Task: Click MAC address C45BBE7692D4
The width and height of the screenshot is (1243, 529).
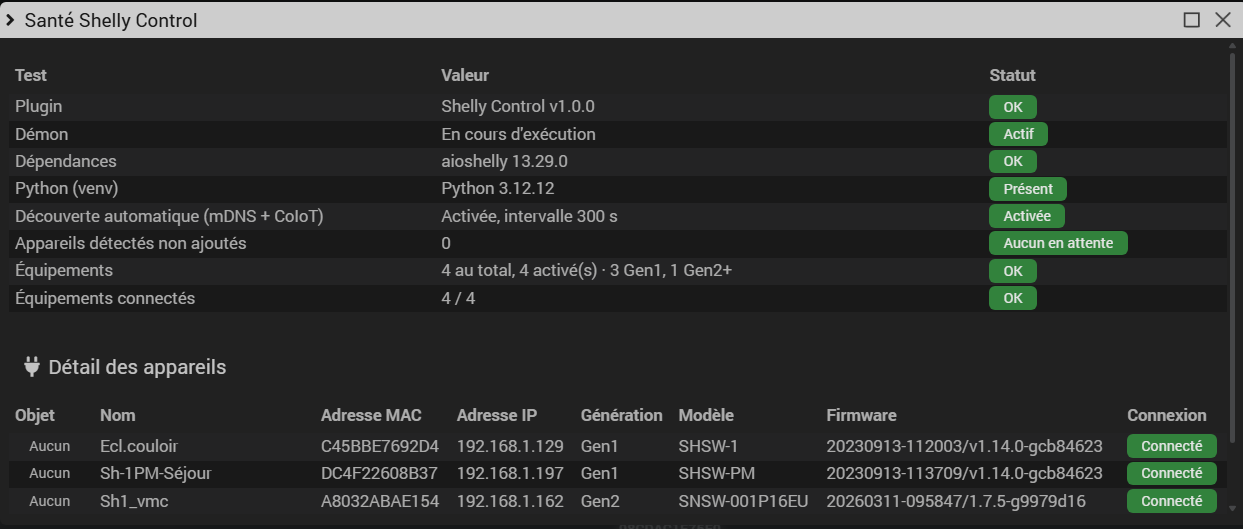Action: 380,446
